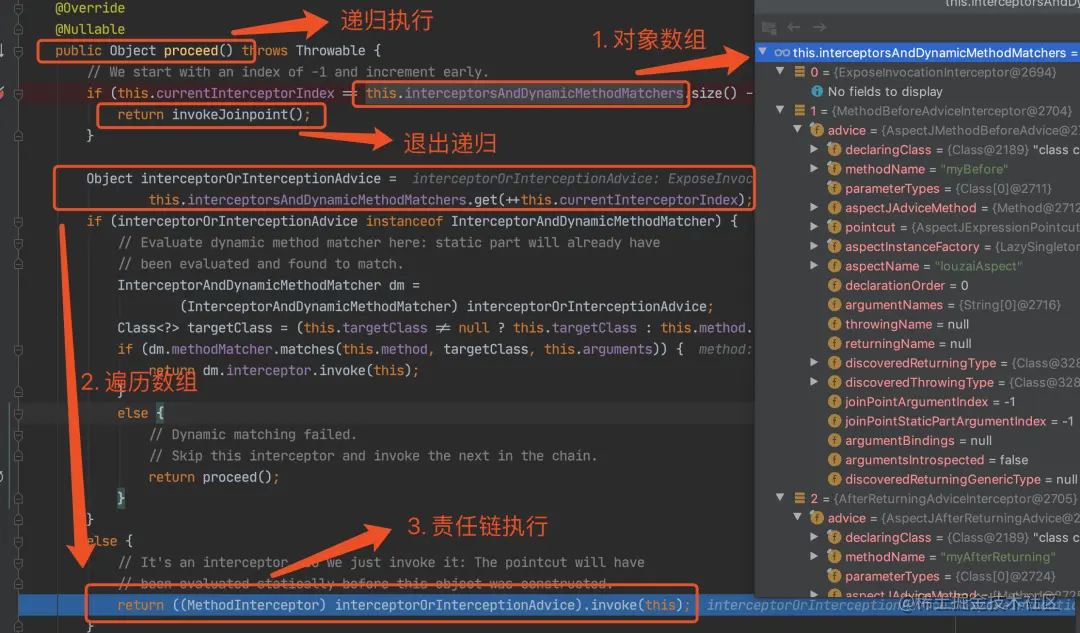Expand the methodName "myAfterReturning" node
This screenshot has width=1080, height=633.
point(814,556)
